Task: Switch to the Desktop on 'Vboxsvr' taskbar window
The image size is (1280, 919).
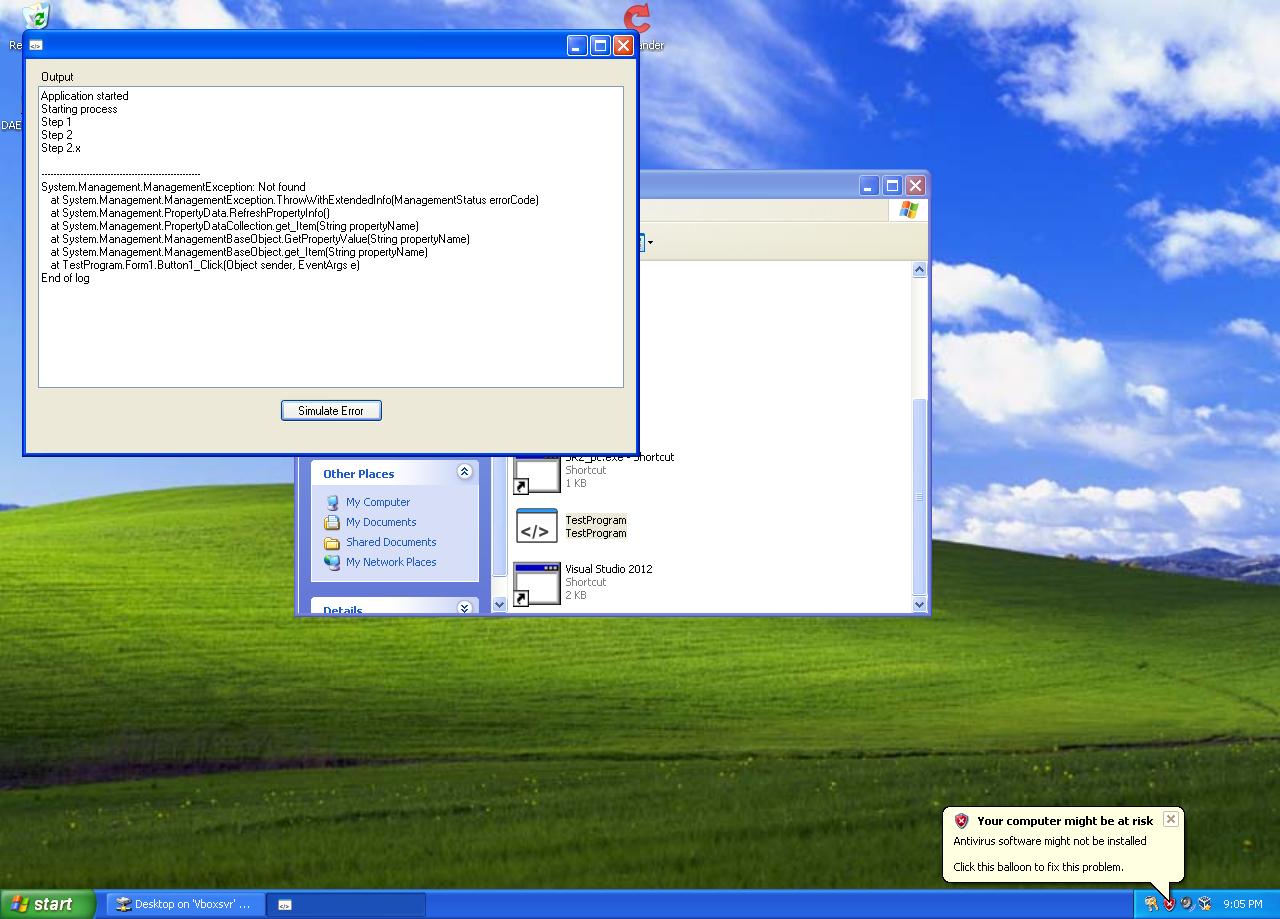Action: [x=184, y=903]
